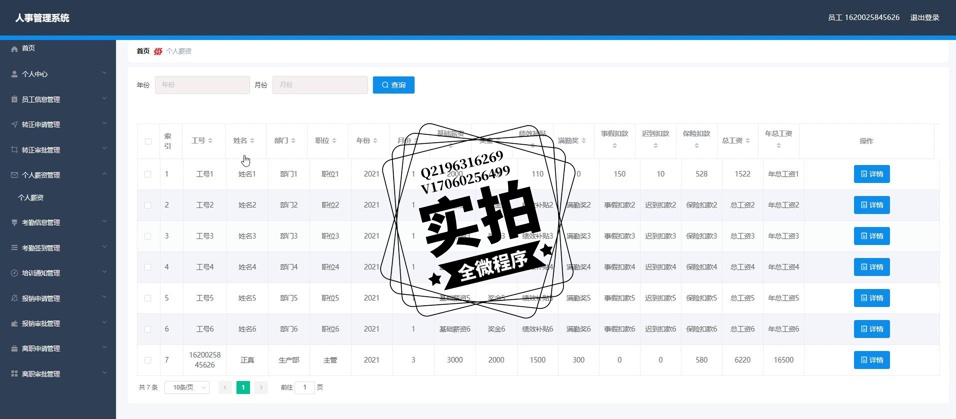Click the 年份 year input field

203,85
